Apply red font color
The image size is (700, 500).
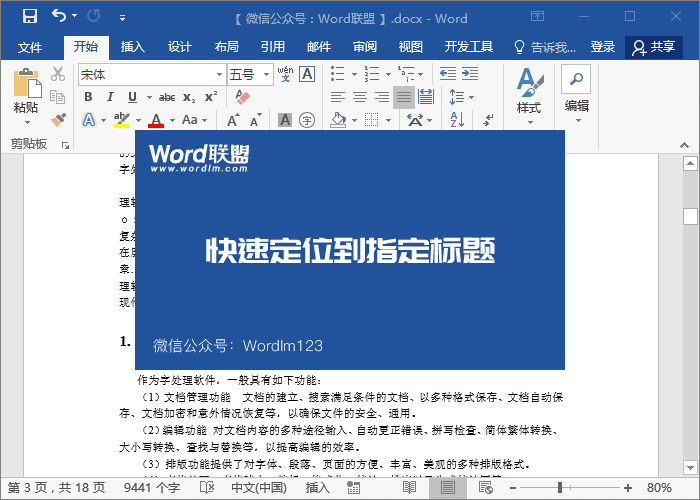(156, 120)
